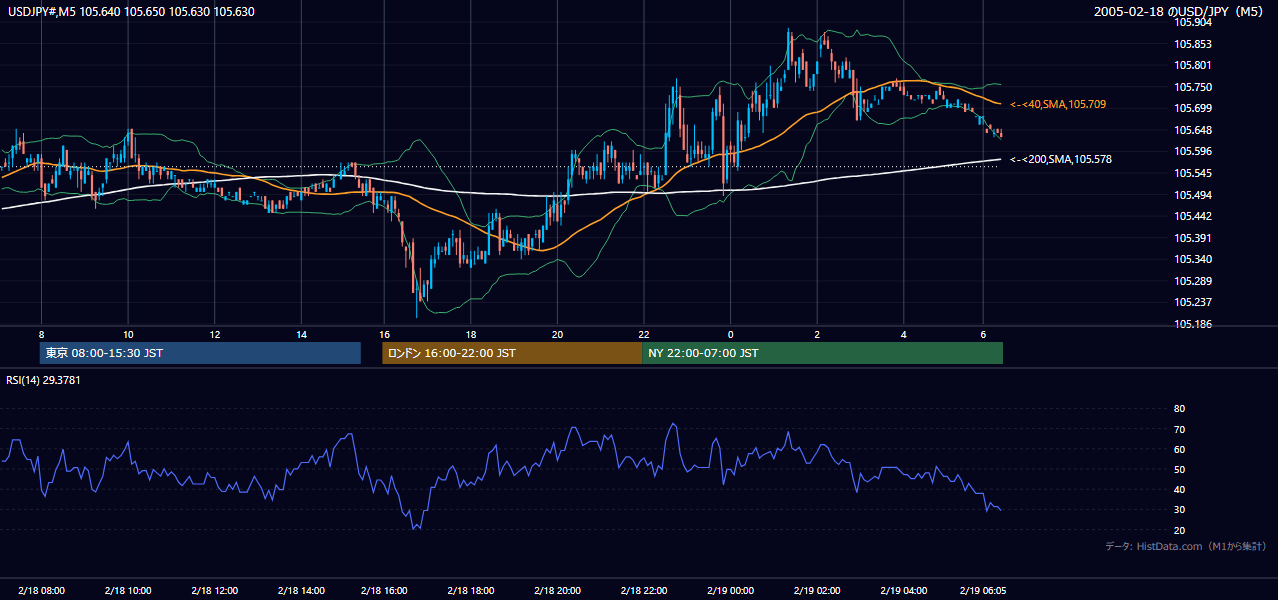Click the white 200 SMA label 105.578

[1060, 159]
